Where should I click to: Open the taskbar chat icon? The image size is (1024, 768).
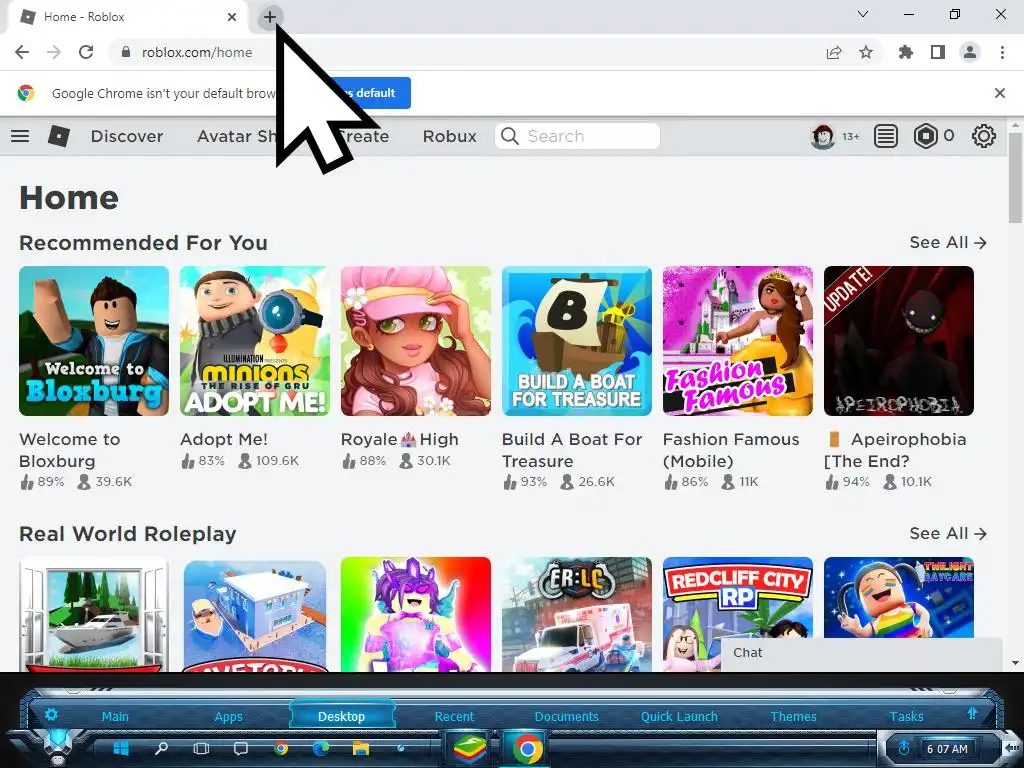[241, 748]
